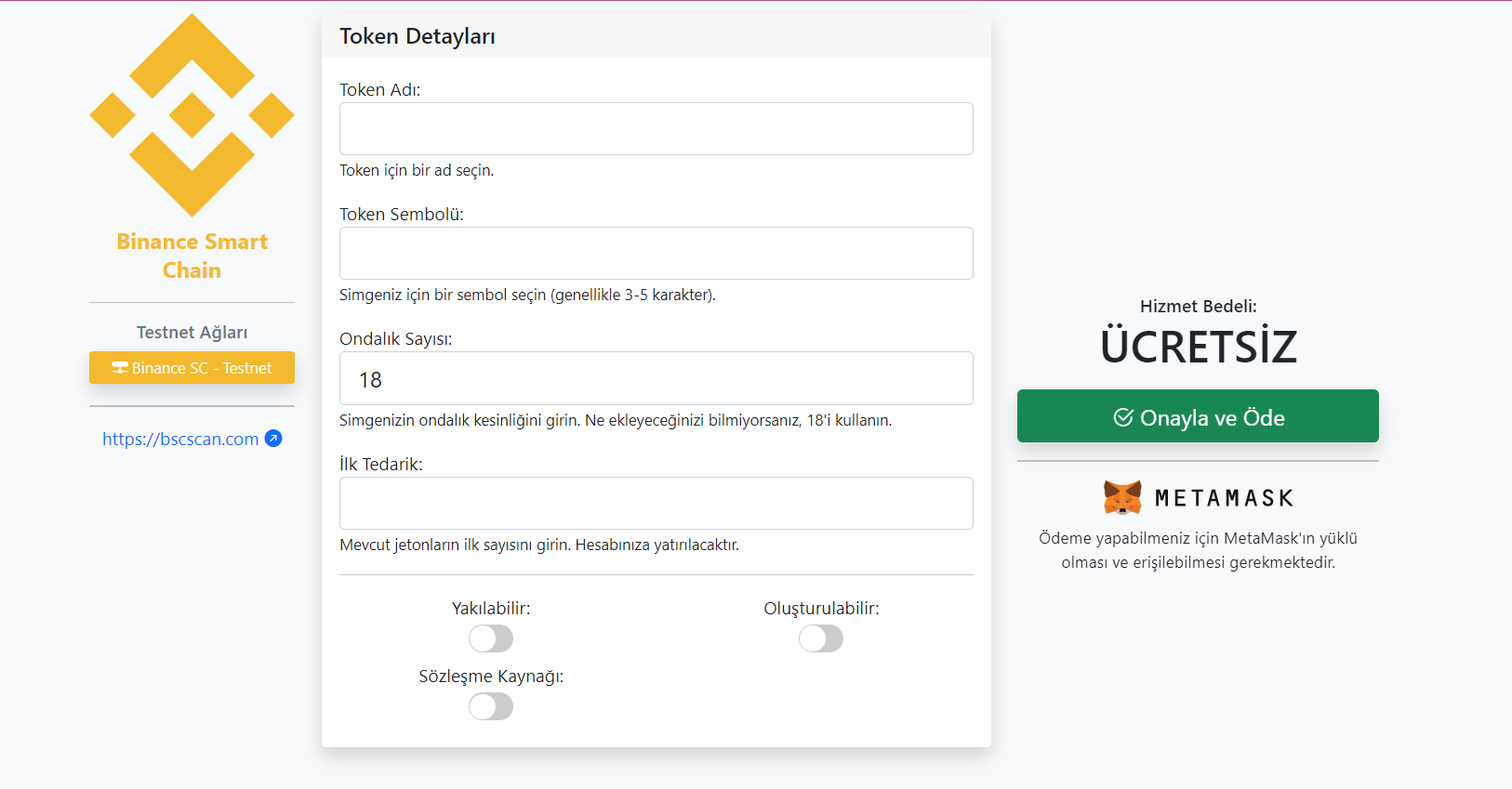Viewport: 1512px width, 789px height.
Task: Open the https://bscscan.com link
Action: 180,439
